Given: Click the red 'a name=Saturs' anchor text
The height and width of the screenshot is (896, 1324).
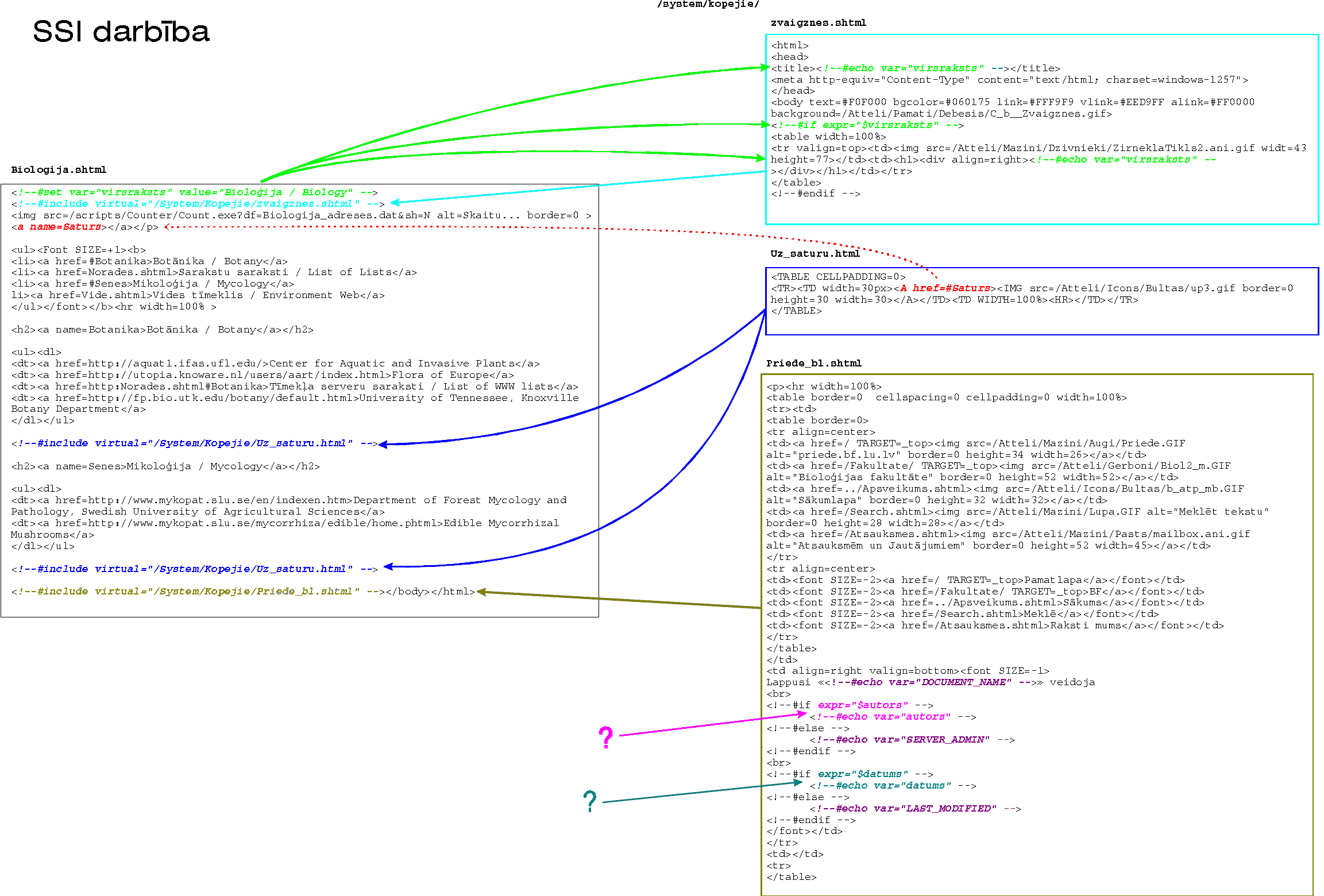Looking at the screenshot, I should 59,226.
